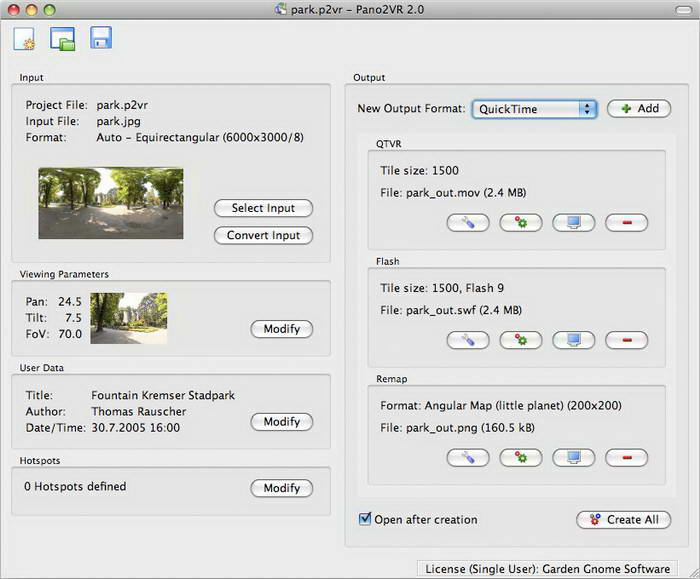The width and height of the screenshot is (700, 579).
Task: Open Remap output settings wrench button
Action: pyautogui.click(x=467, y=458)
